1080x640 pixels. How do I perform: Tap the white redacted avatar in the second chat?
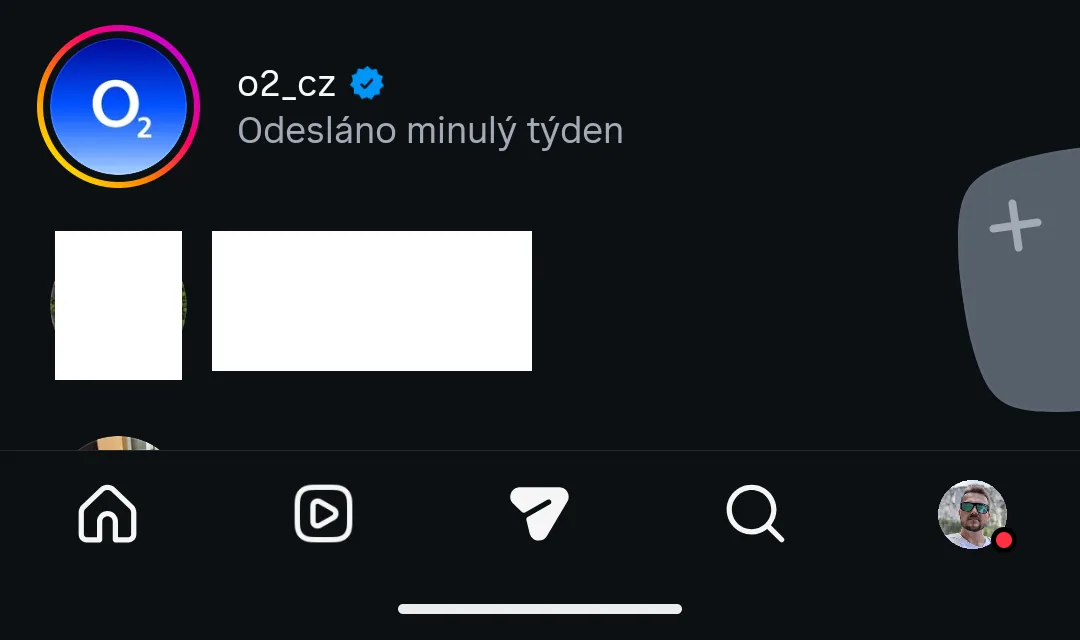pos(118,305)
